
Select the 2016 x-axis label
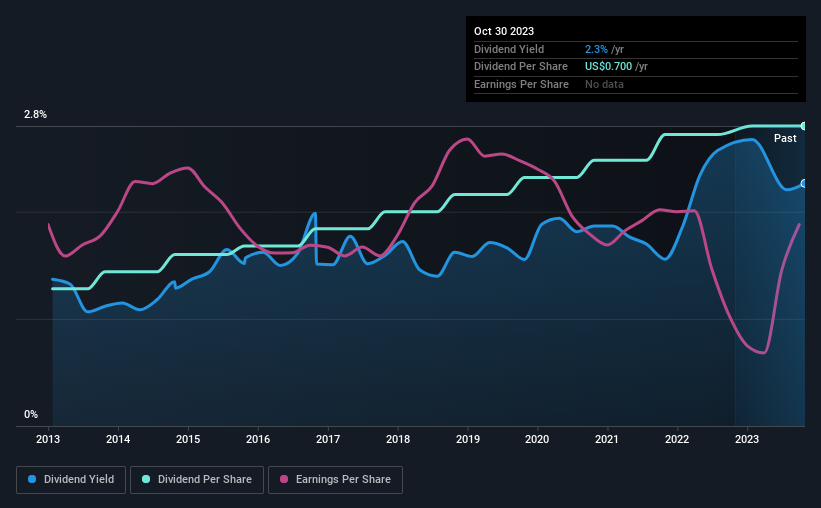pos(258,439)
